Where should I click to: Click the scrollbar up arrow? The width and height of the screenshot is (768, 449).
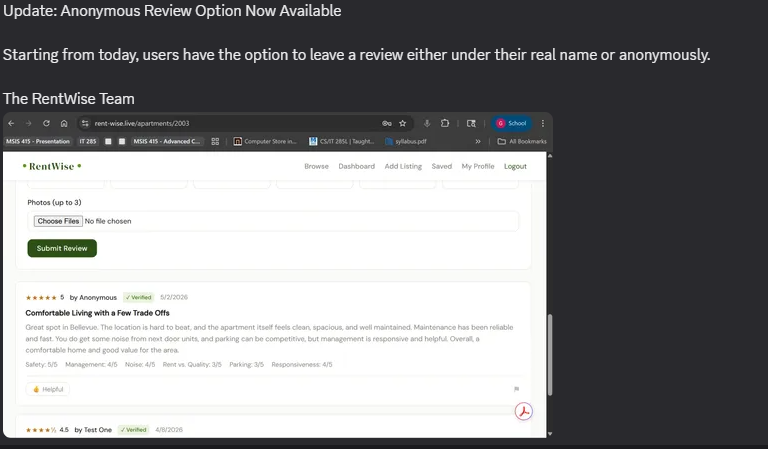[550, 156]
